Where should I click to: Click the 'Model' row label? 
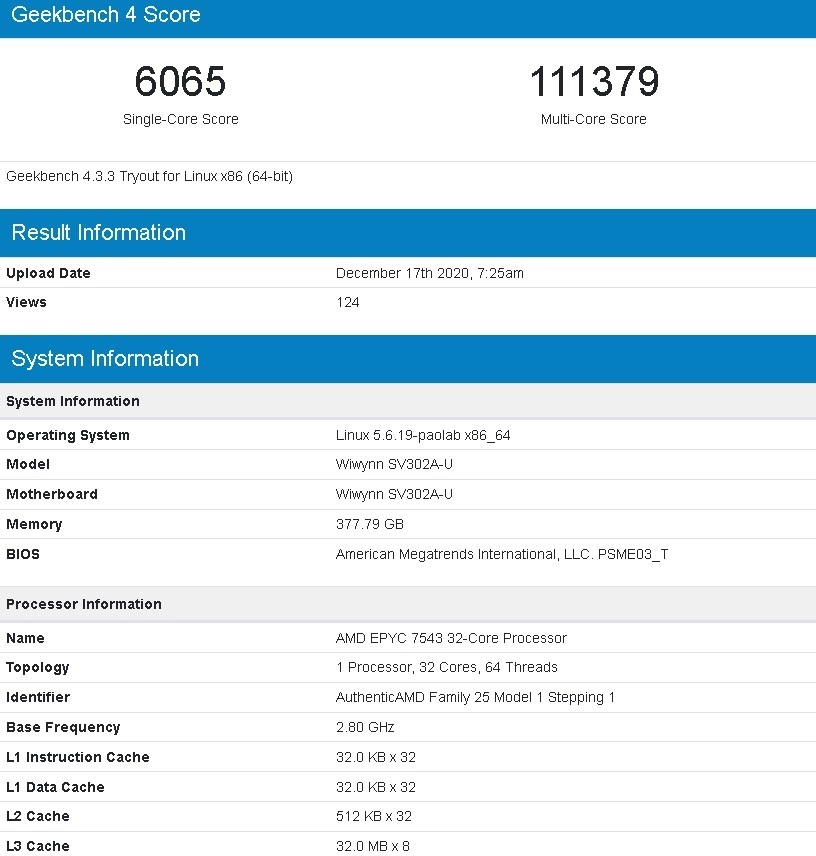click(x=28, y=464)
